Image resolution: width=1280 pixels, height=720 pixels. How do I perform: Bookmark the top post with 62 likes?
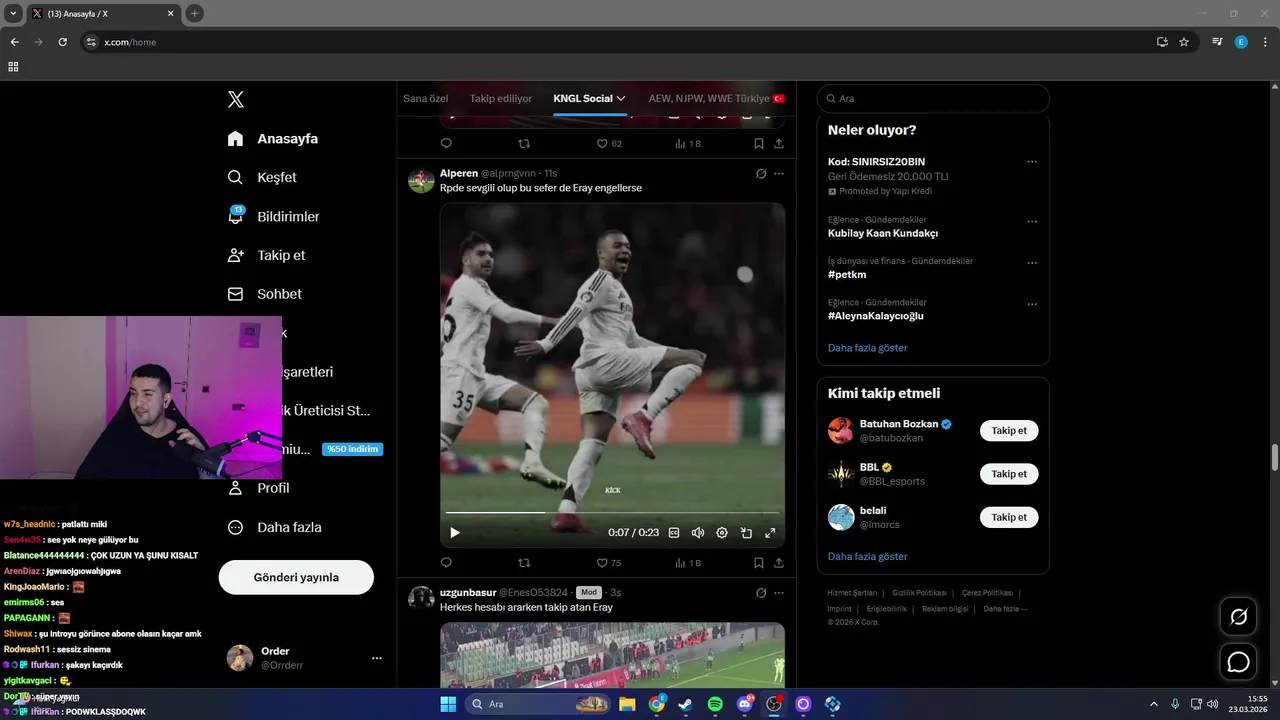[x=759, y=143]
